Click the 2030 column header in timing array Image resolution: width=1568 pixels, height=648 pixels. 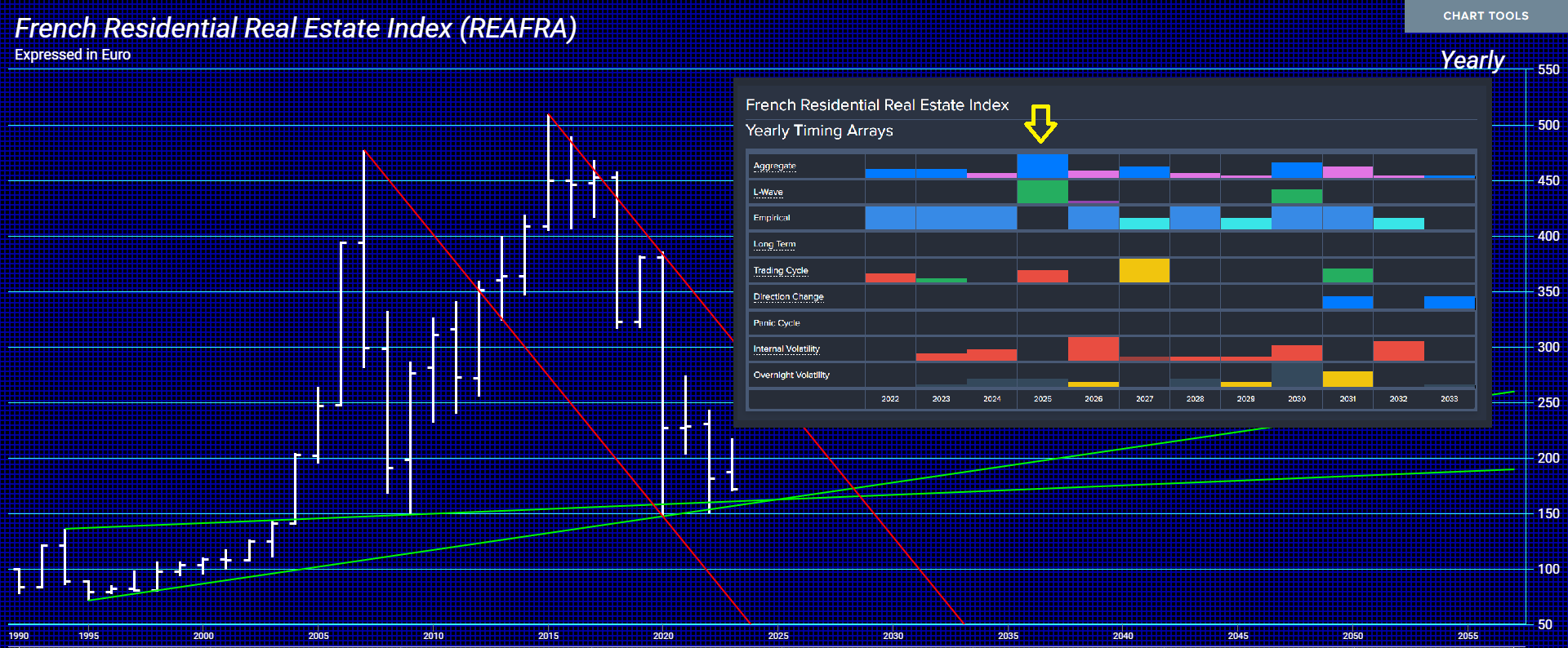click(1297, 399)
